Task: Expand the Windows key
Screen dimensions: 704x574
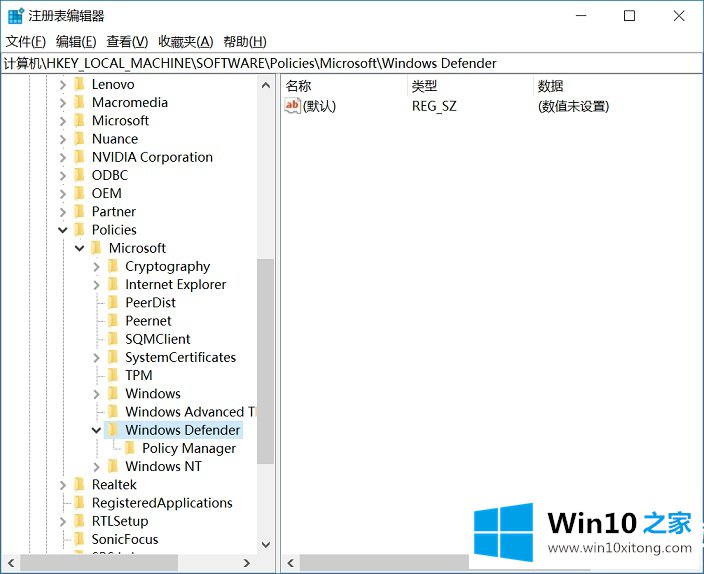Action: point(97,394)
